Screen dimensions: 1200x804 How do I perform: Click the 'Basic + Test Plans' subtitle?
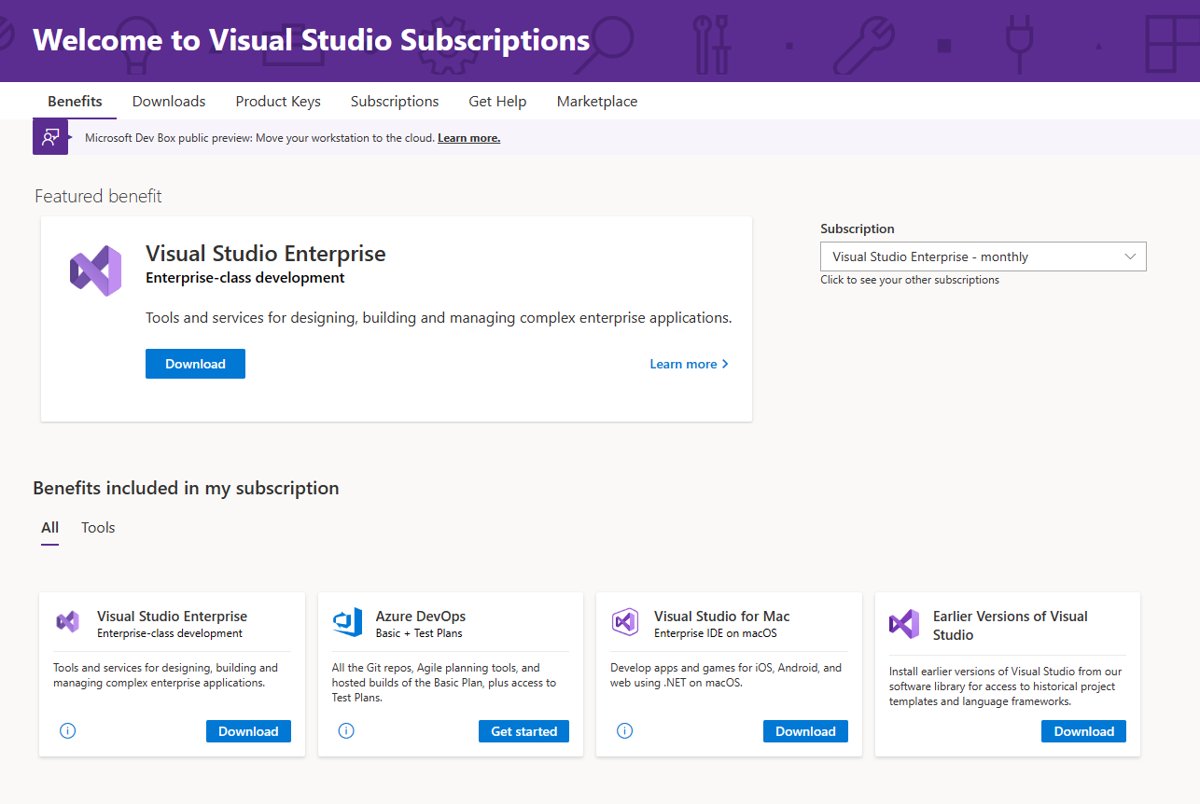[x=419, y=633]
